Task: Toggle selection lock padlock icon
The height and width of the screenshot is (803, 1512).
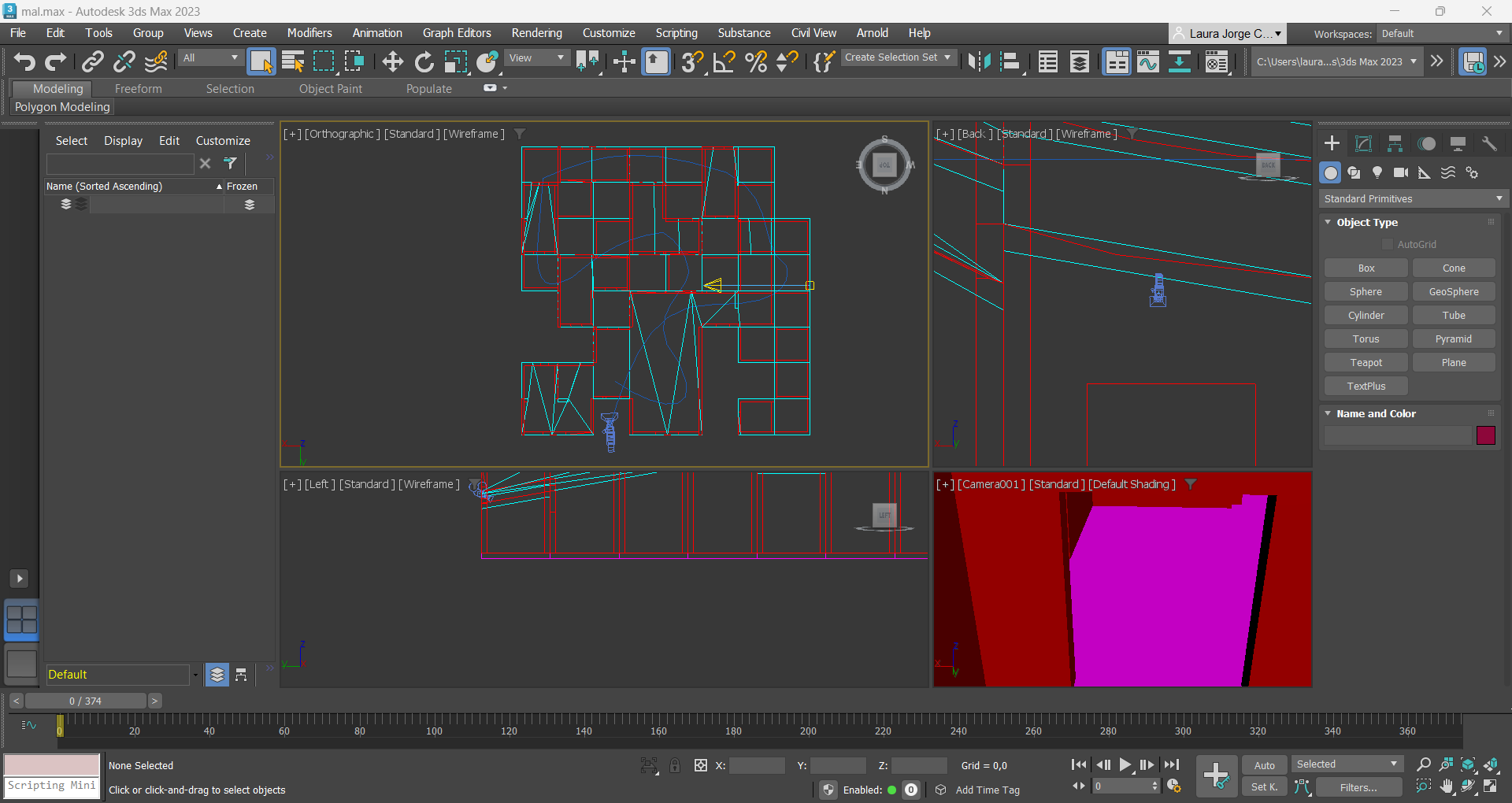Action: tap(675, 765)
